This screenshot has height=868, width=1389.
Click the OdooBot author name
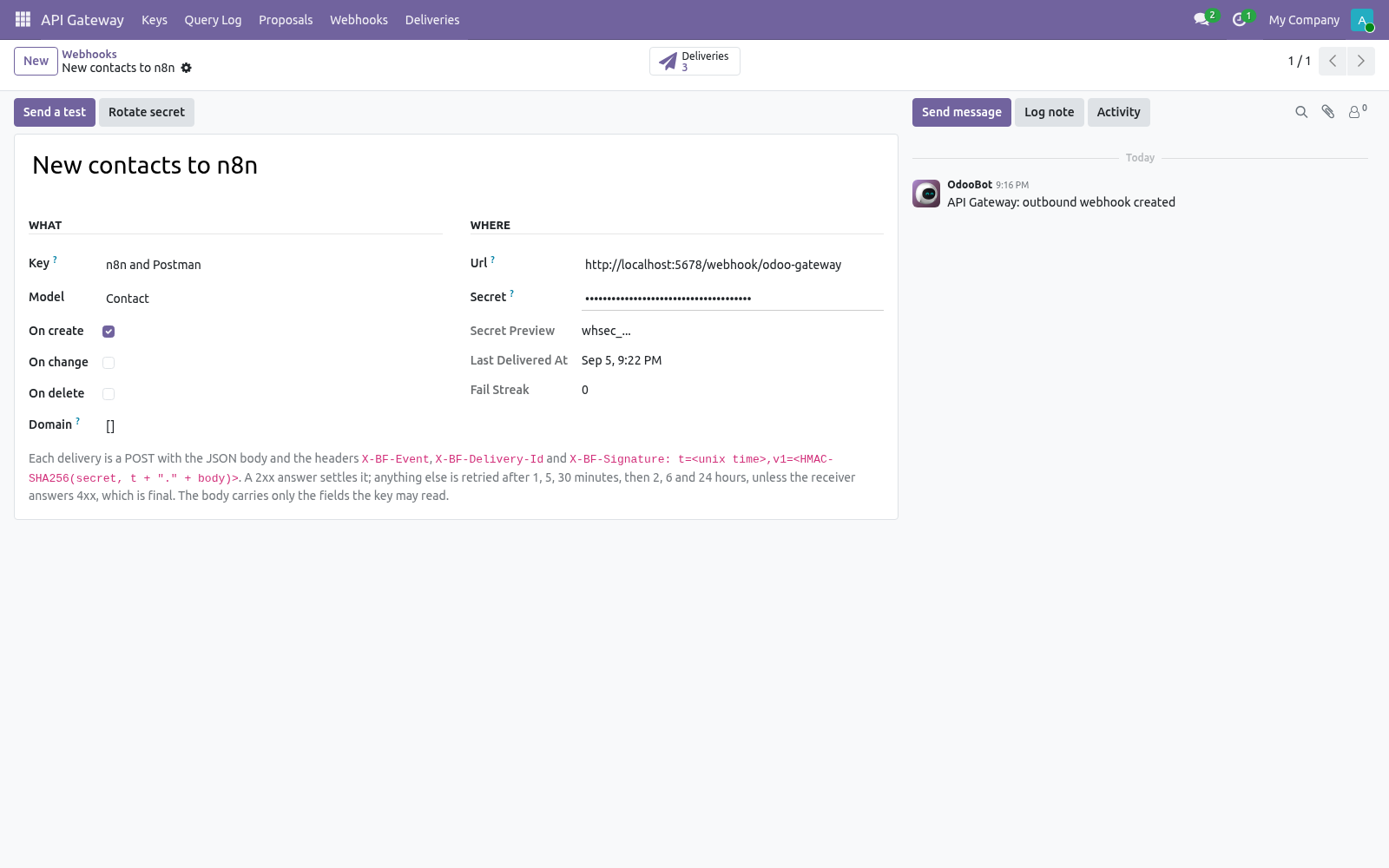[x=970, y=185]
